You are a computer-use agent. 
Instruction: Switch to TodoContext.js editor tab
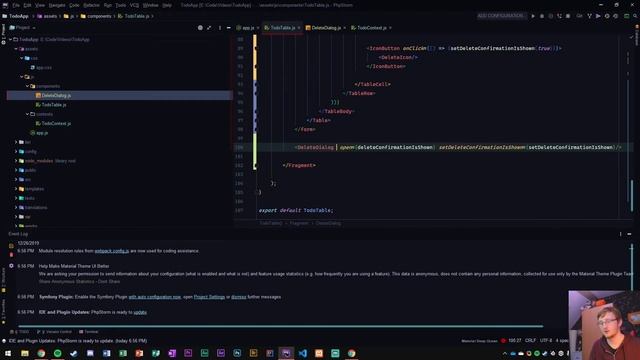point(371,28)
